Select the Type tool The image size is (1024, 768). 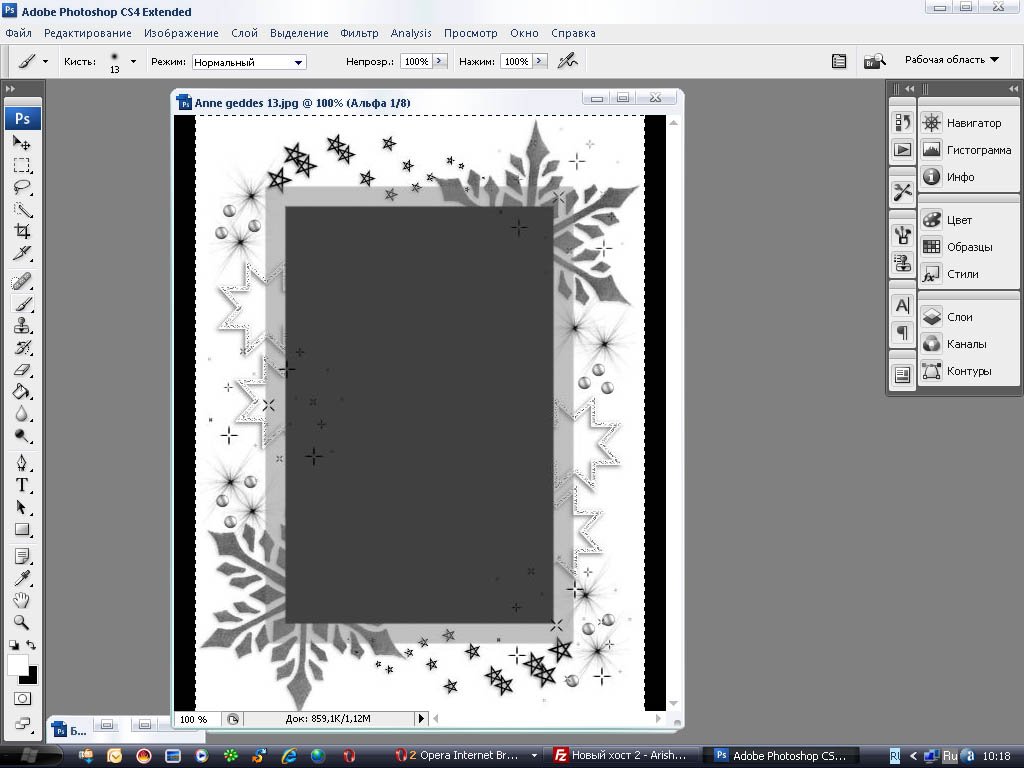[22, 485]
